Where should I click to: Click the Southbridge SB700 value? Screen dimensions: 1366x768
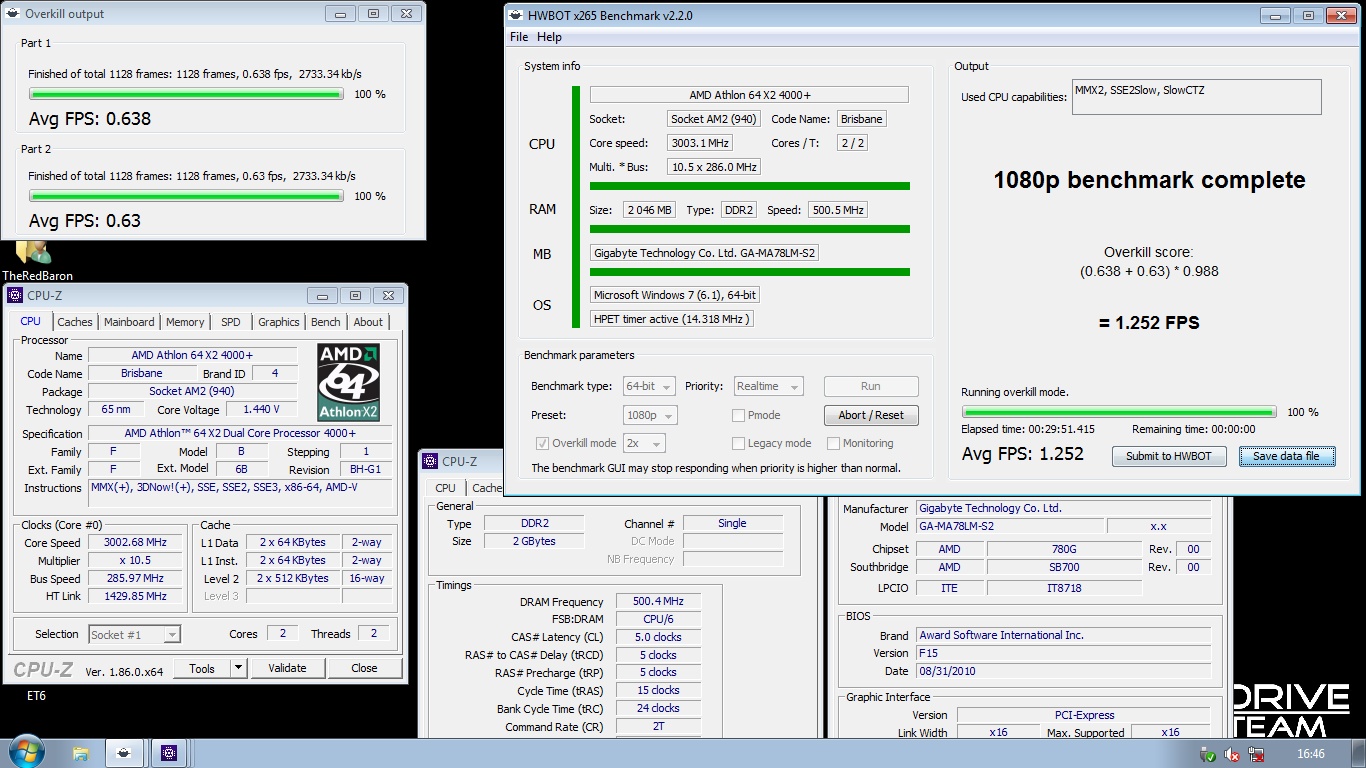point(1064,567)
